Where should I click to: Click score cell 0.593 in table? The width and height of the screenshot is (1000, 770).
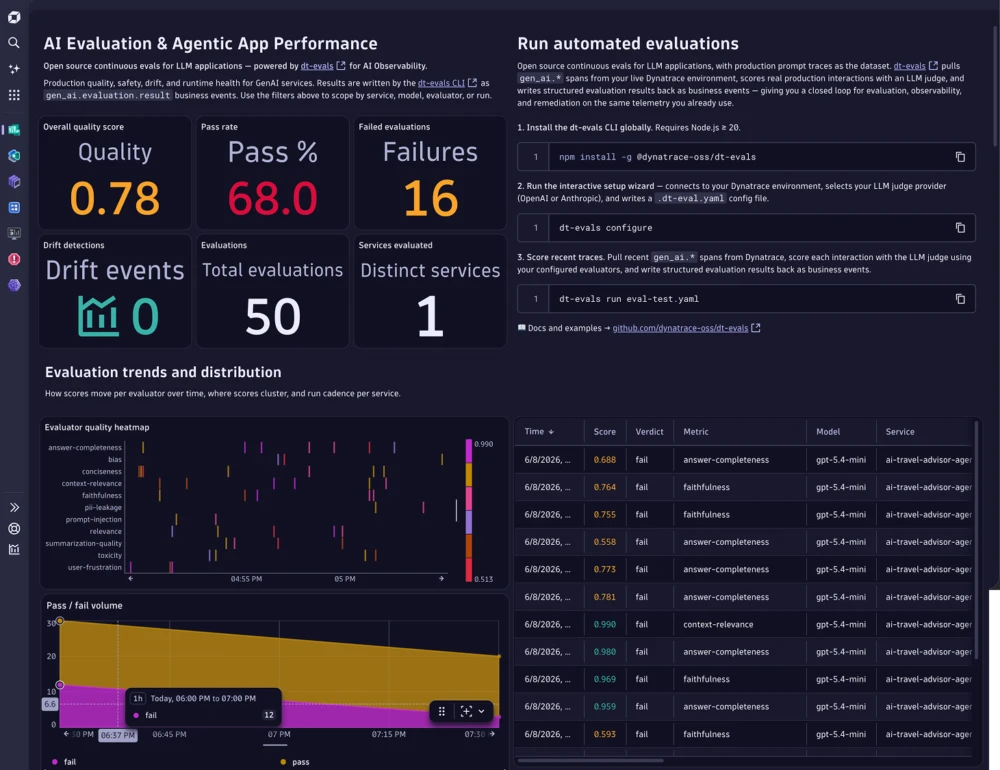tap(605, 734)
